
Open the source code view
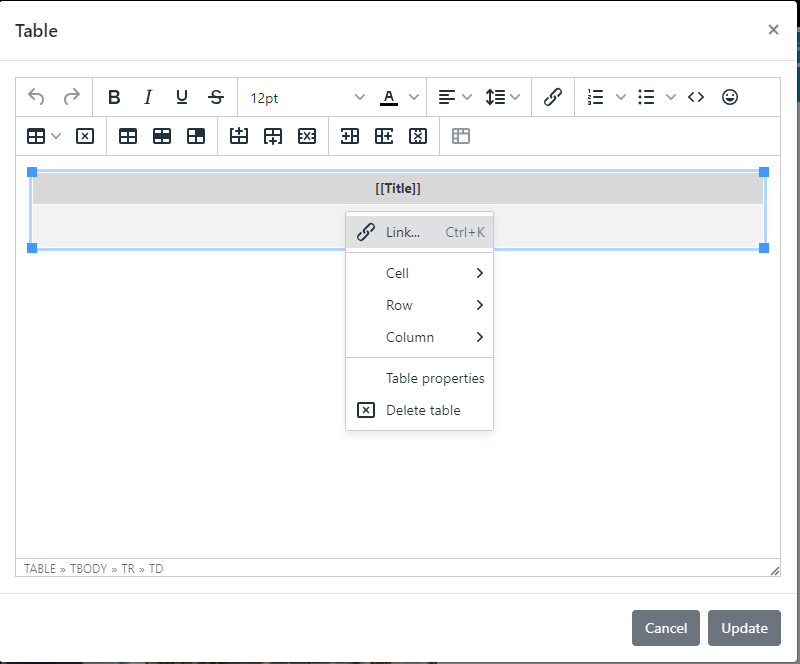(x=696, y=97)
